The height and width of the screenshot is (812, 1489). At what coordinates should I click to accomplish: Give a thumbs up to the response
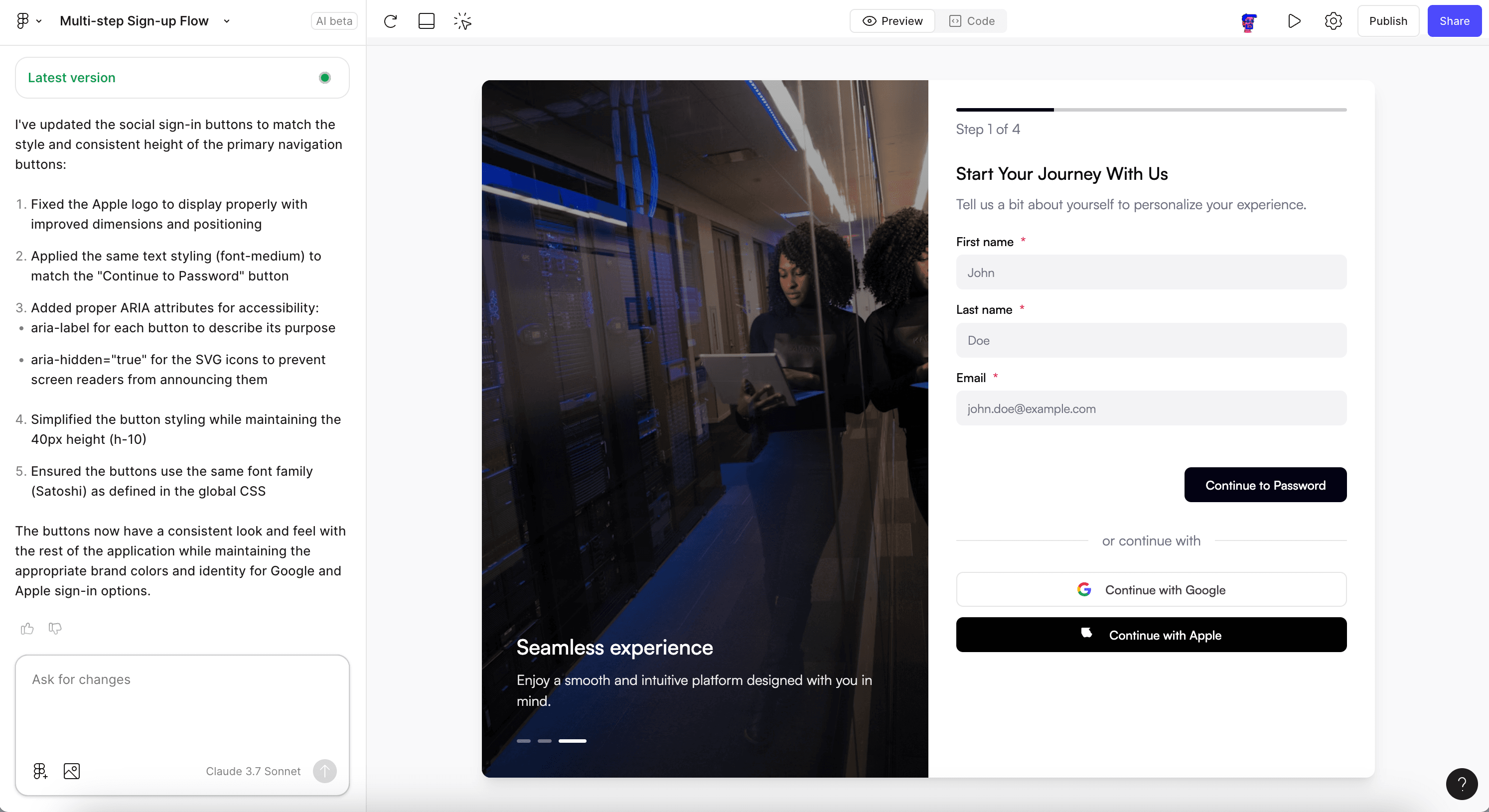click(x=27, y=628)
